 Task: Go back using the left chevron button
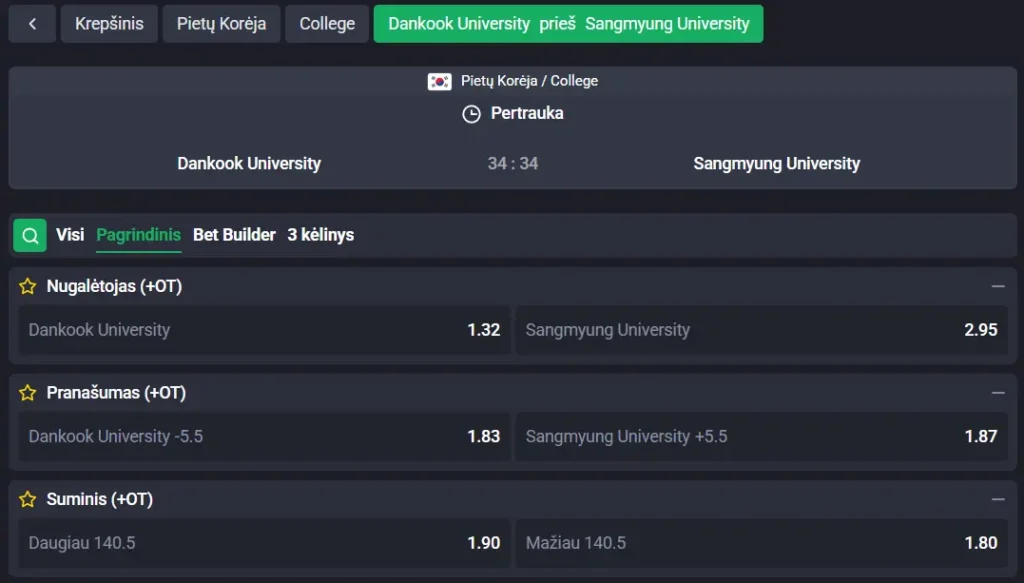point(32,24)
